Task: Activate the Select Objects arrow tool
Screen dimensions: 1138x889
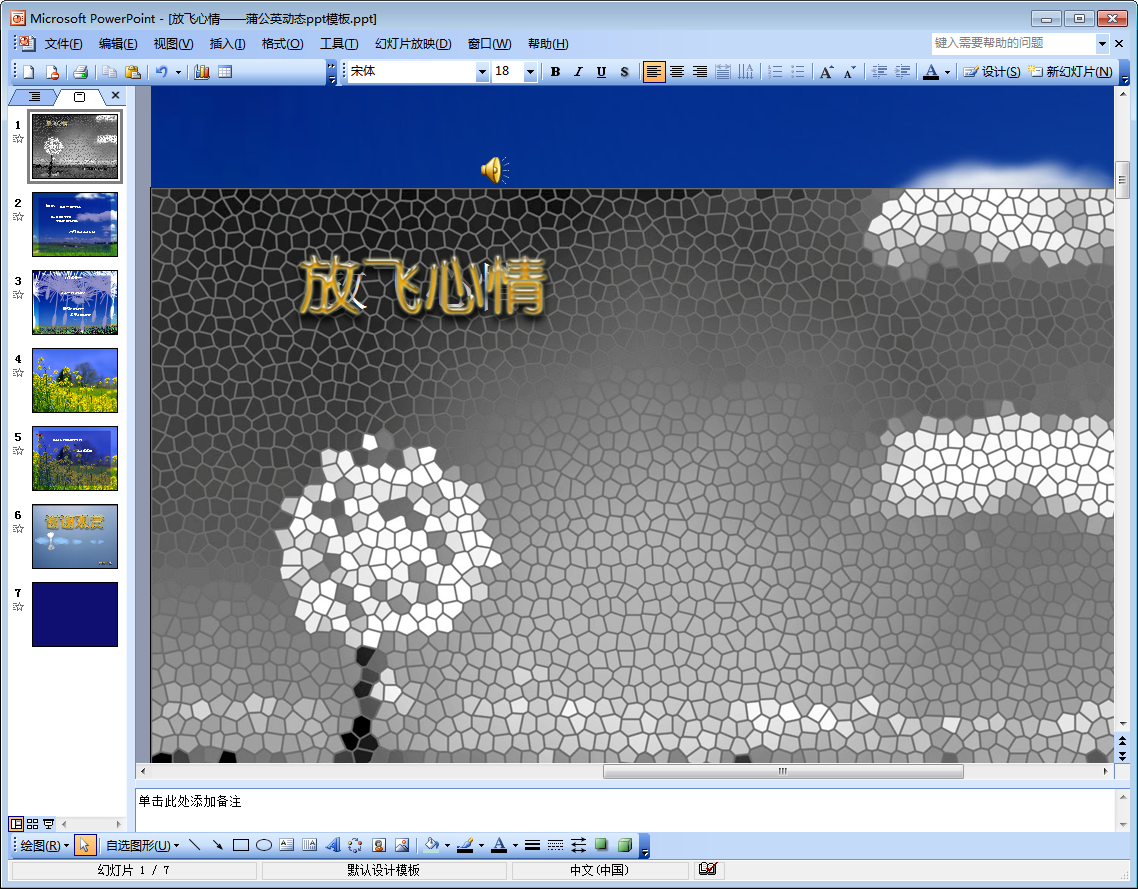Action: click(x=84, y=845)
